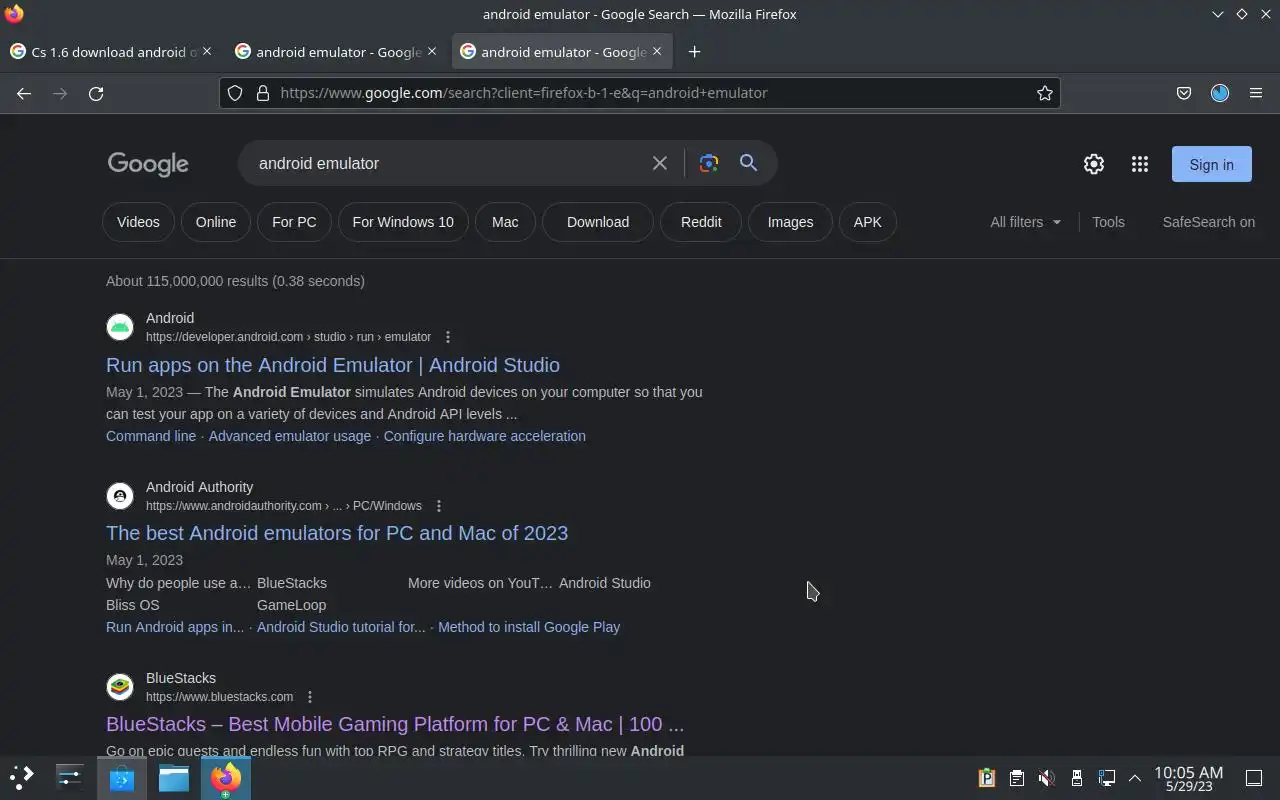Open Google quick settings gear

1094,164
